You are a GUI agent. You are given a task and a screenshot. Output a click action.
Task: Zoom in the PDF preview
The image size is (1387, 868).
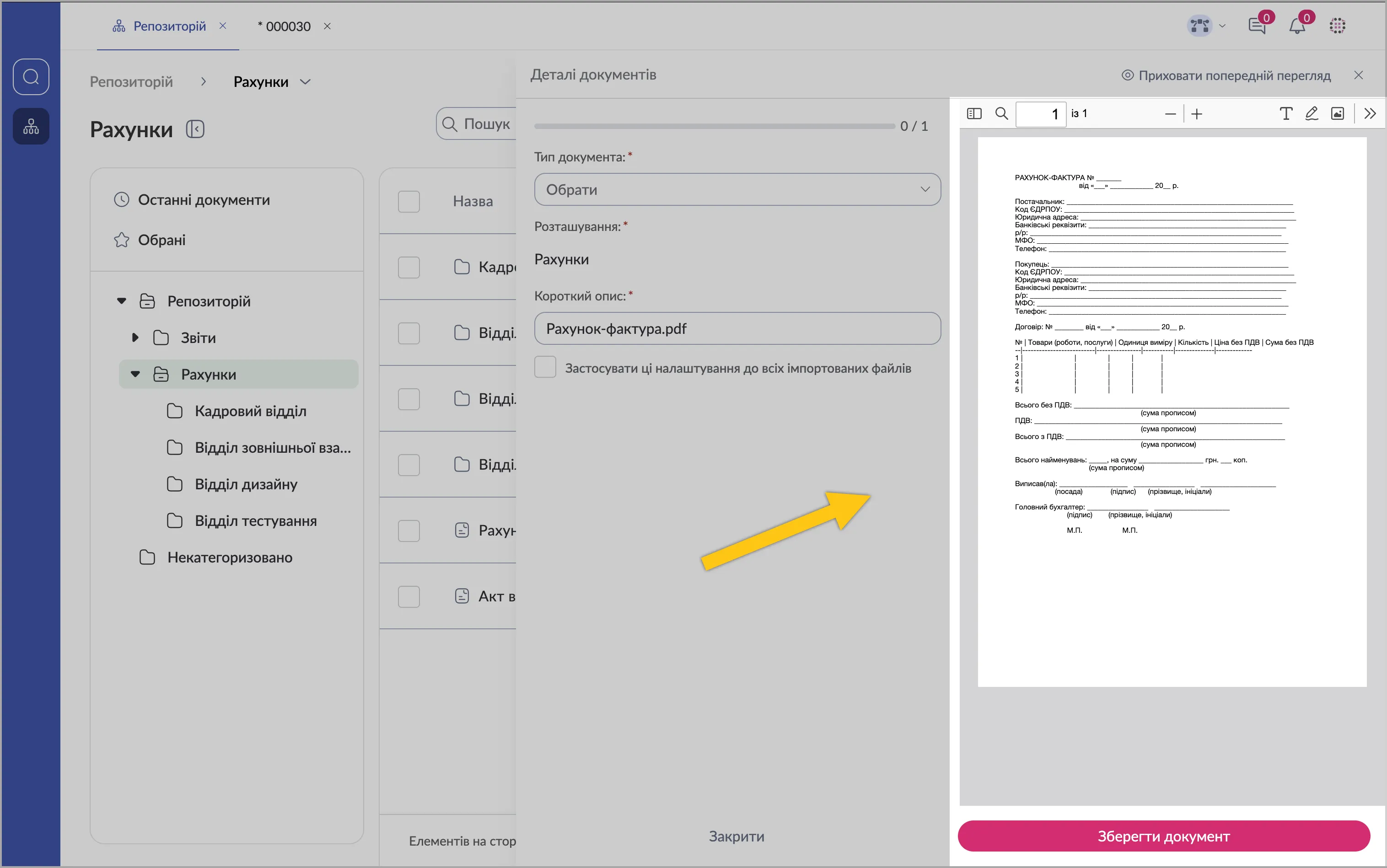click(1196, 114)
